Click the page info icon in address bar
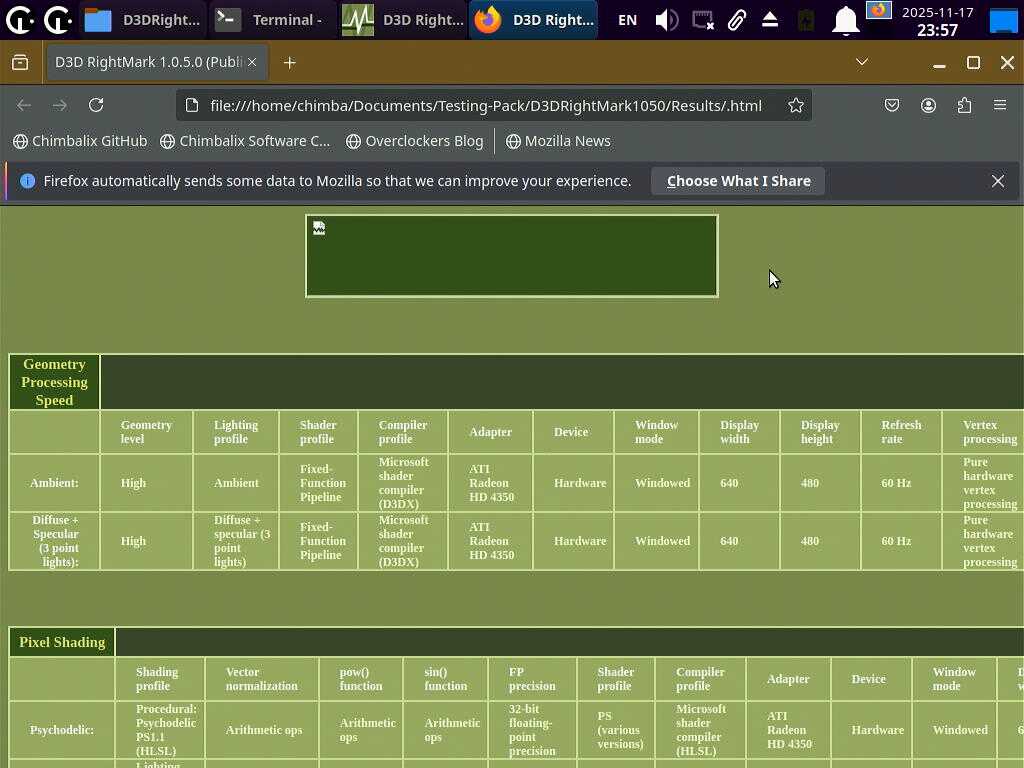 pyautogui.click(x=192, y=106)
